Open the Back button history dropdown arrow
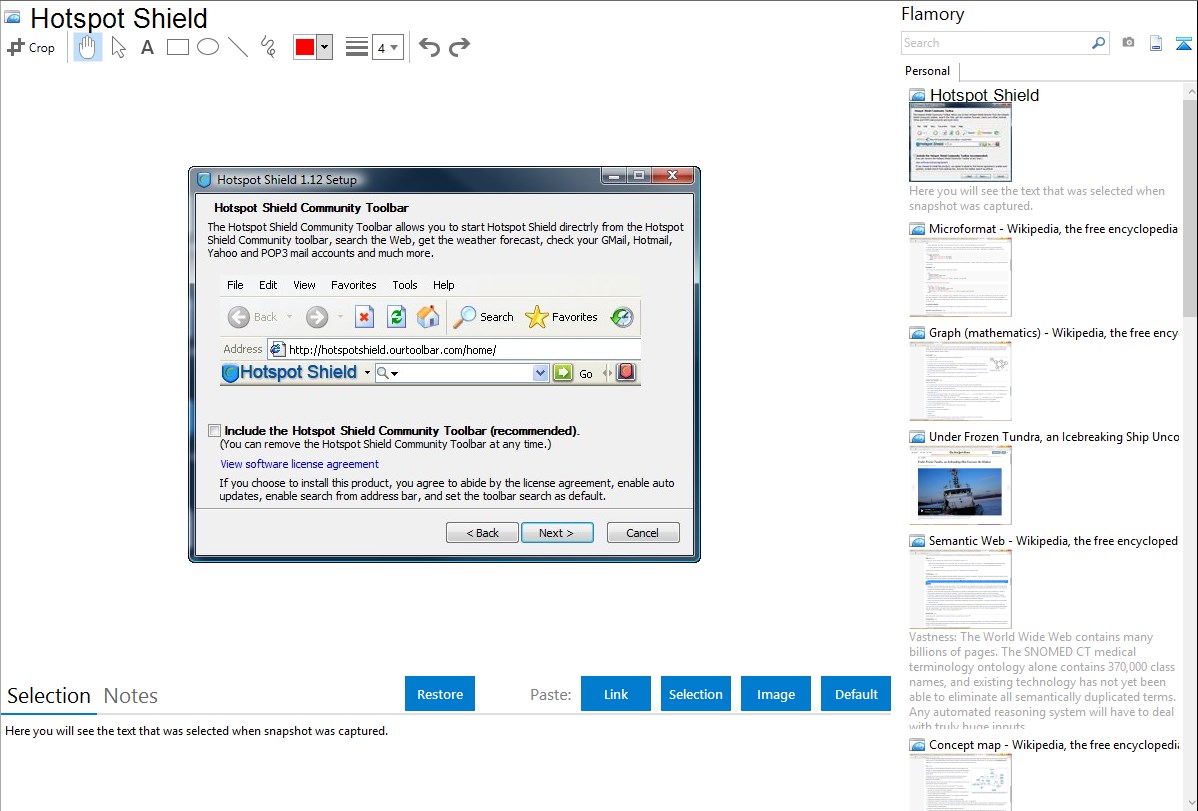 tap(290, 317)
